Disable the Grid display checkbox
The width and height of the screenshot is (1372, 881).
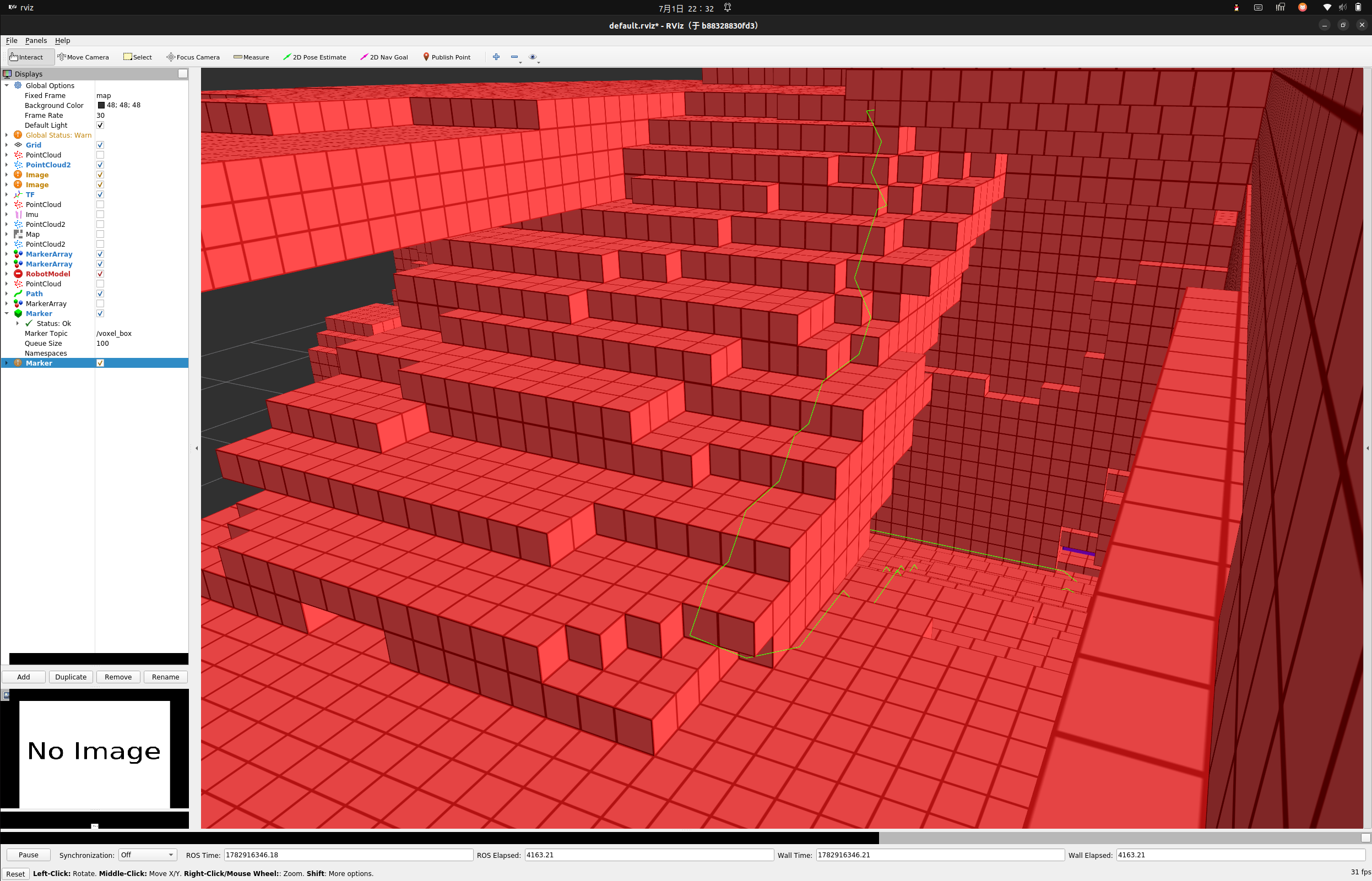click(100, 145)
